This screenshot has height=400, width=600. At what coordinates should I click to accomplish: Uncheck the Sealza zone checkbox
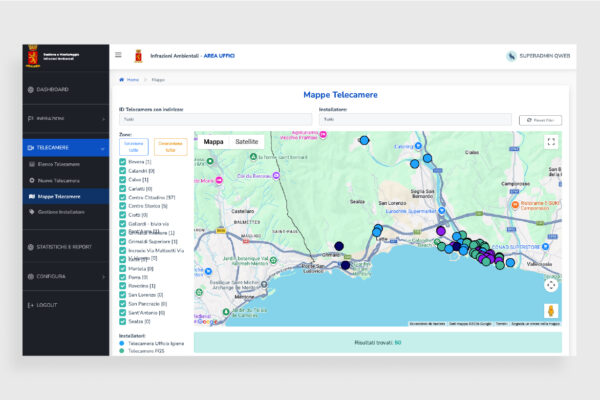coord(122,322)
